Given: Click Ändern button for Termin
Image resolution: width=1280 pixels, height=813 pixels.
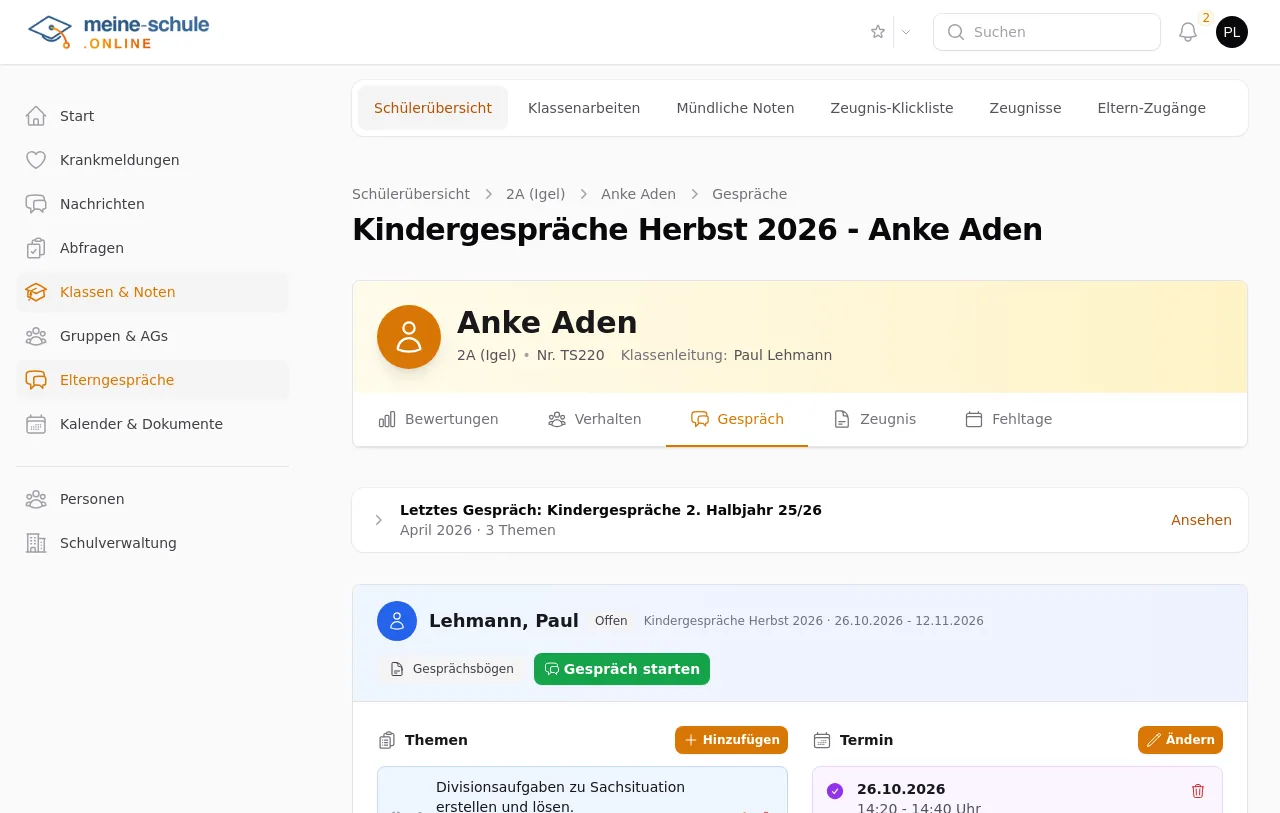Looking at the screenshot, I should [1180, 740].
